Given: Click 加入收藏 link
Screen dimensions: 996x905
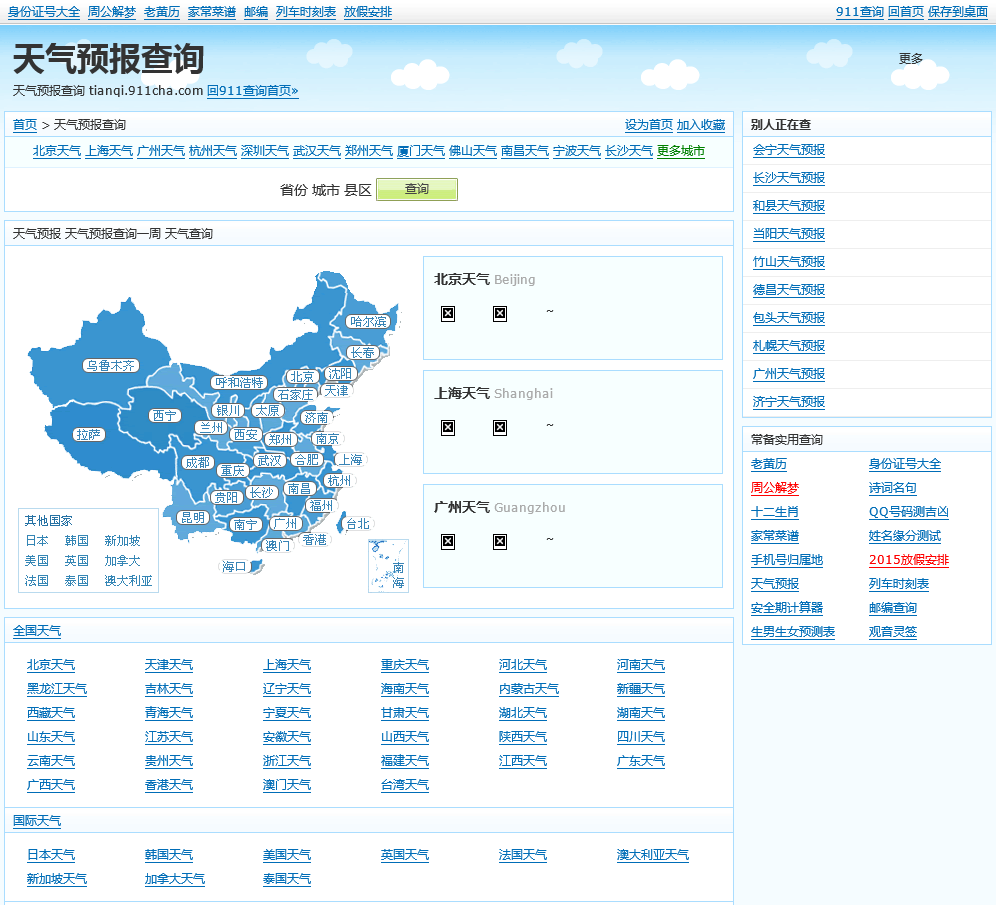Looking at the screenshot, I should coord(701,125).
